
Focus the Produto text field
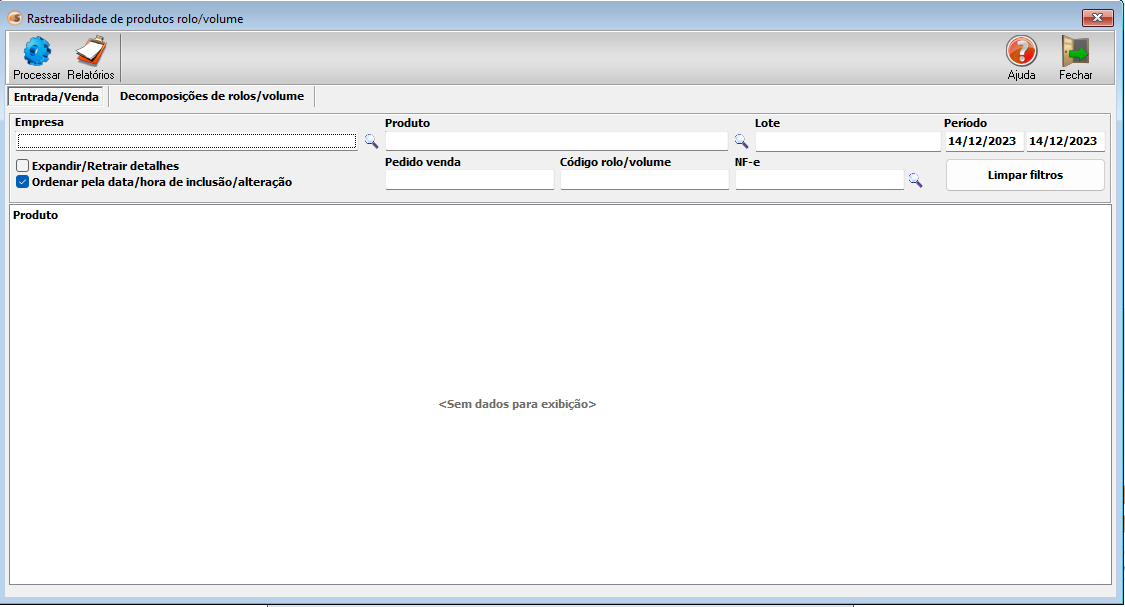tap(556, 141)
